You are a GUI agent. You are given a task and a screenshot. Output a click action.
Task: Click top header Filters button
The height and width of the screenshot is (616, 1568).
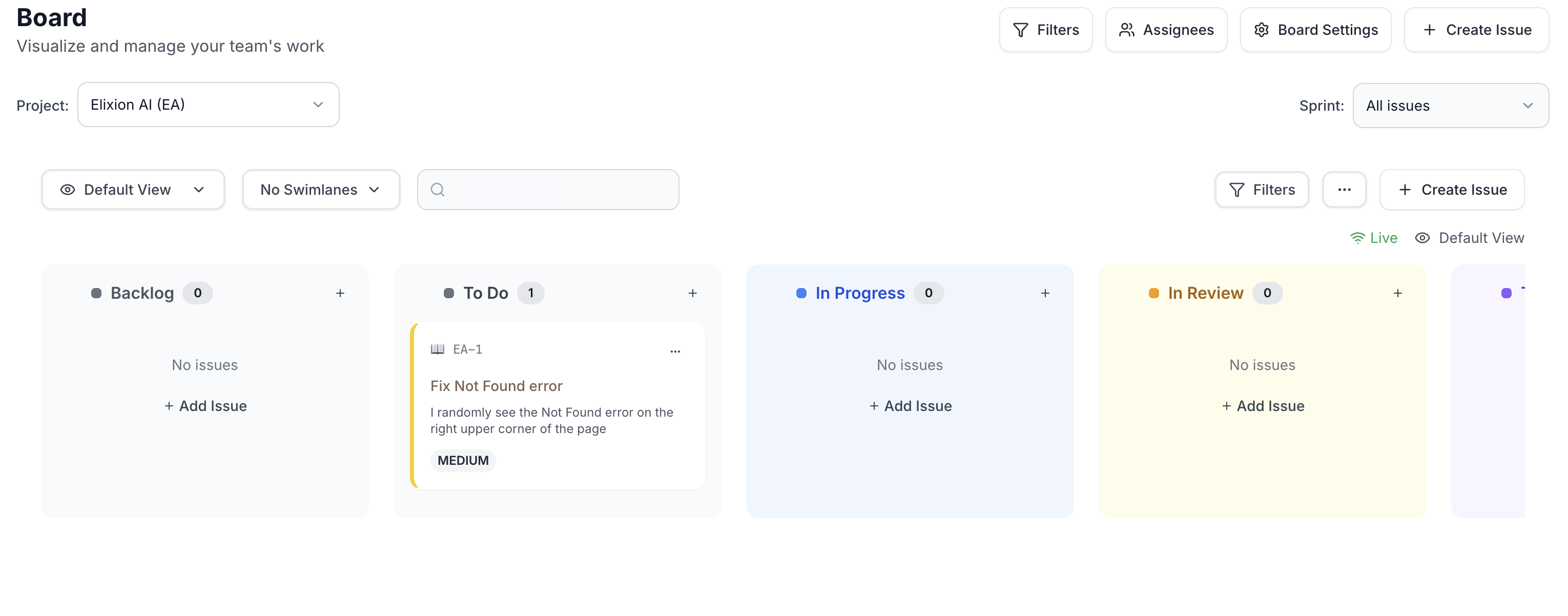click(1045, 30)
